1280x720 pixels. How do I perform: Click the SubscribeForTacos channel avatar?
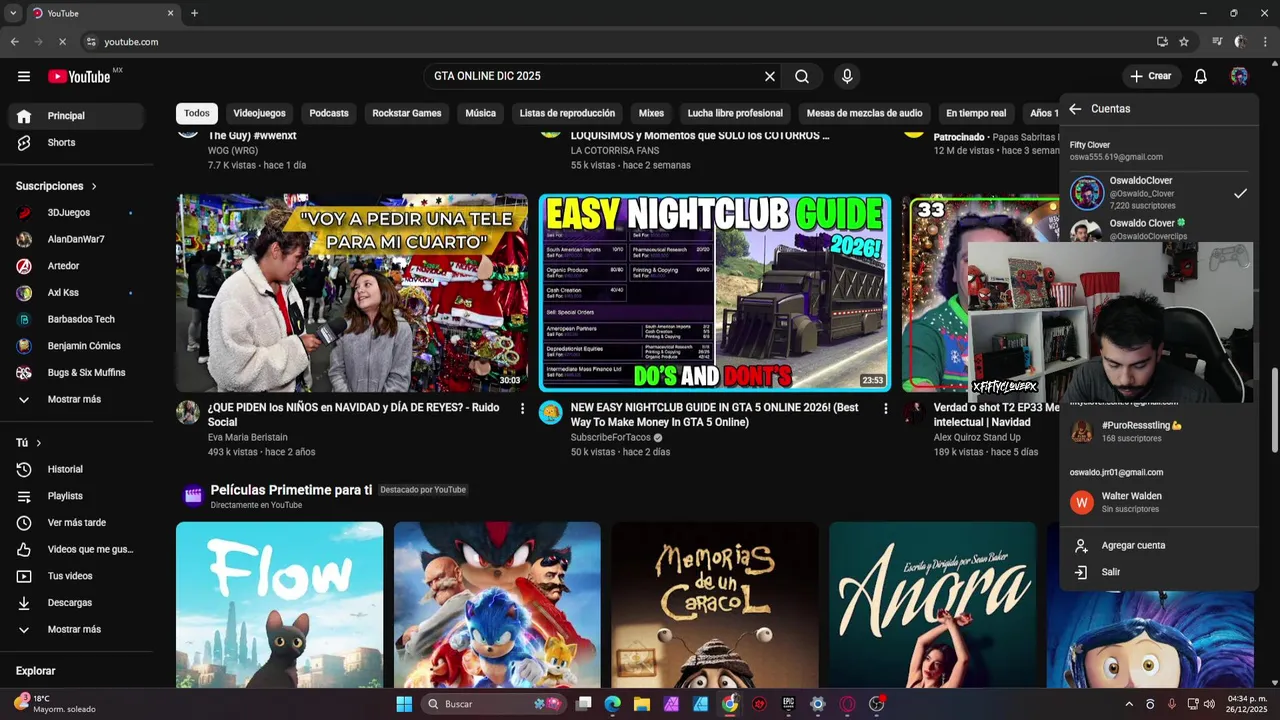click(x=551, y=412)
